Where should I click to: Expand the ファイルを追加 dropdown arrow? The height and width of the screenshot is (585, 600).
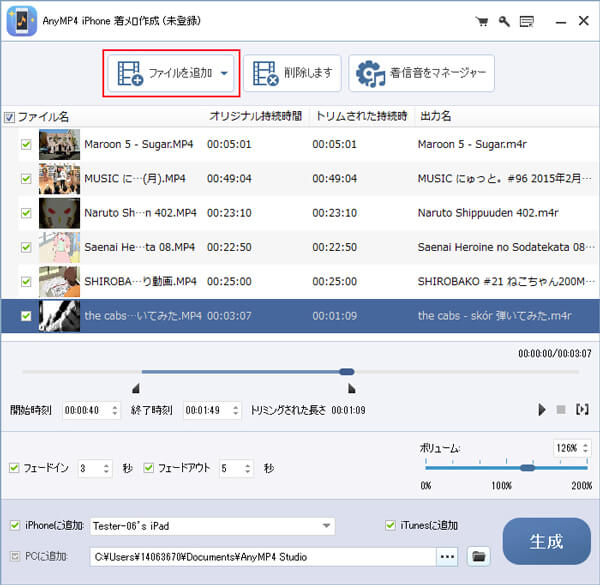coord(226,73)
